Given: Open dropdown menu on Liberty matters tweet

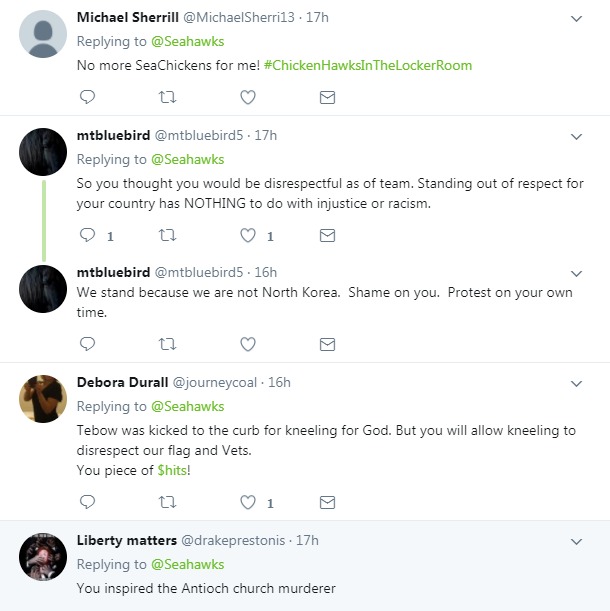Looking at the screenshot, I should click(x=576, y=541).
